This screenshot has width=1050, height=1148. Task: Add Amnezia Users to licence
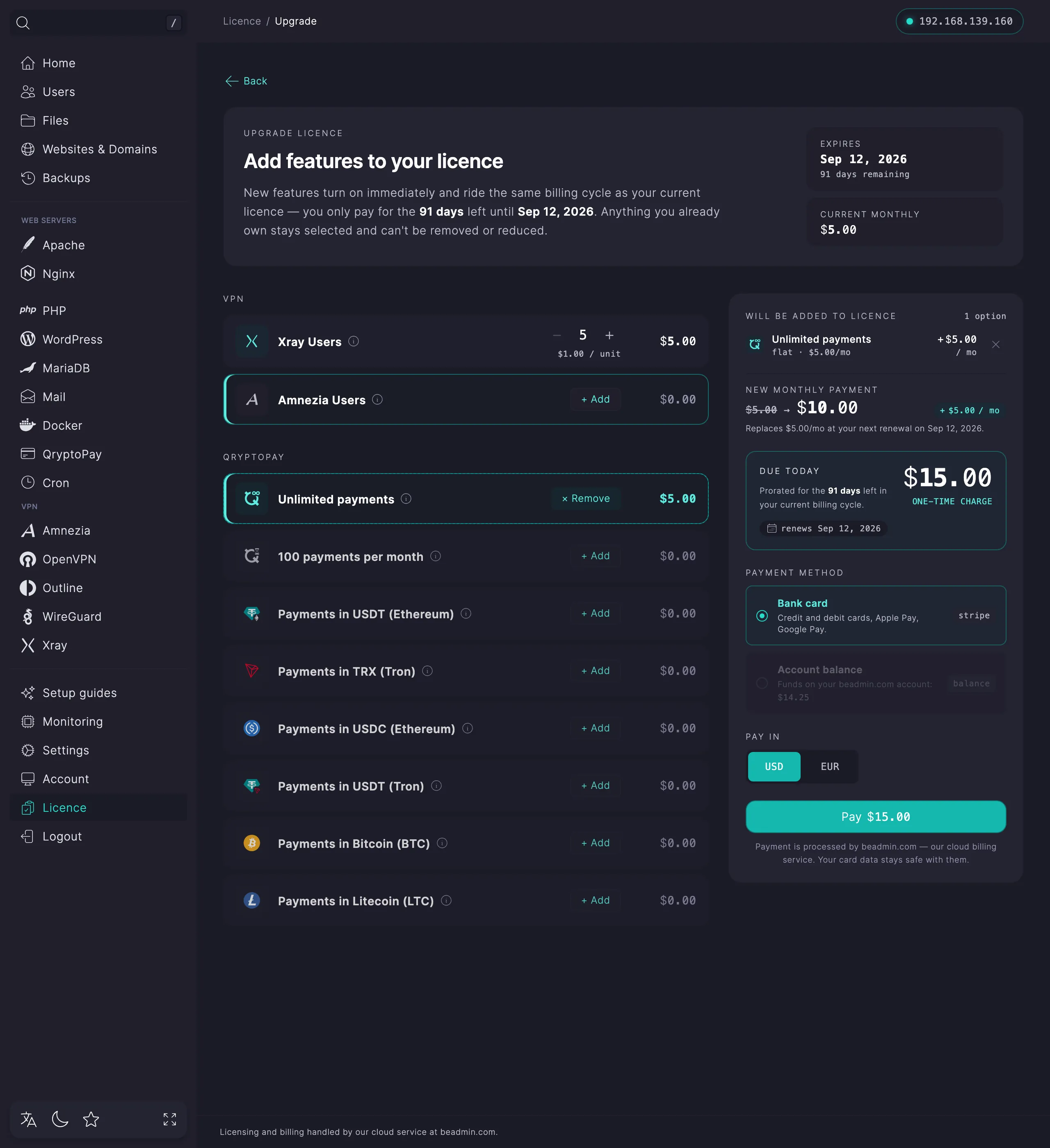(x=596, y=399)
